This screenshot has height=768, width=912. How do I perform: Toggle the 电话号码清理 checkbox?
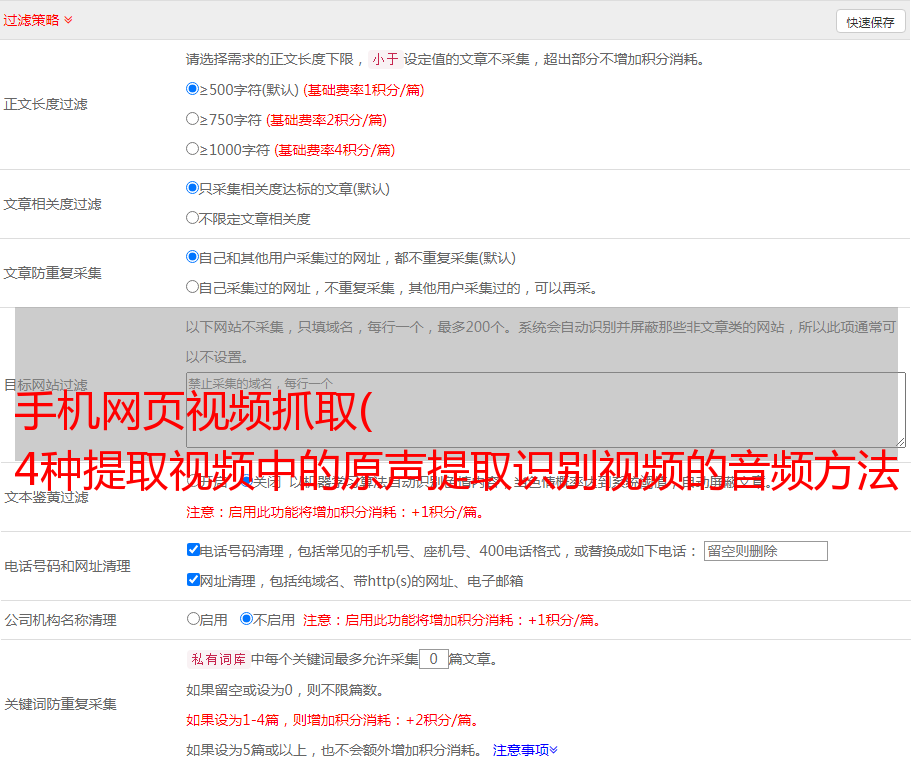click(x=193, y=550)
